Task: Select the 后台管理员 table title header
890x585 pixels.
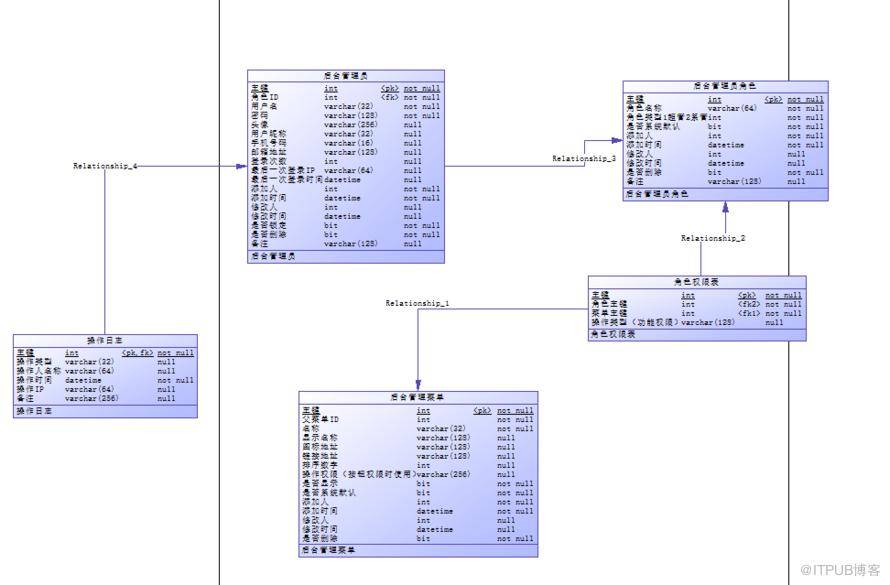Action: (346, 75)
